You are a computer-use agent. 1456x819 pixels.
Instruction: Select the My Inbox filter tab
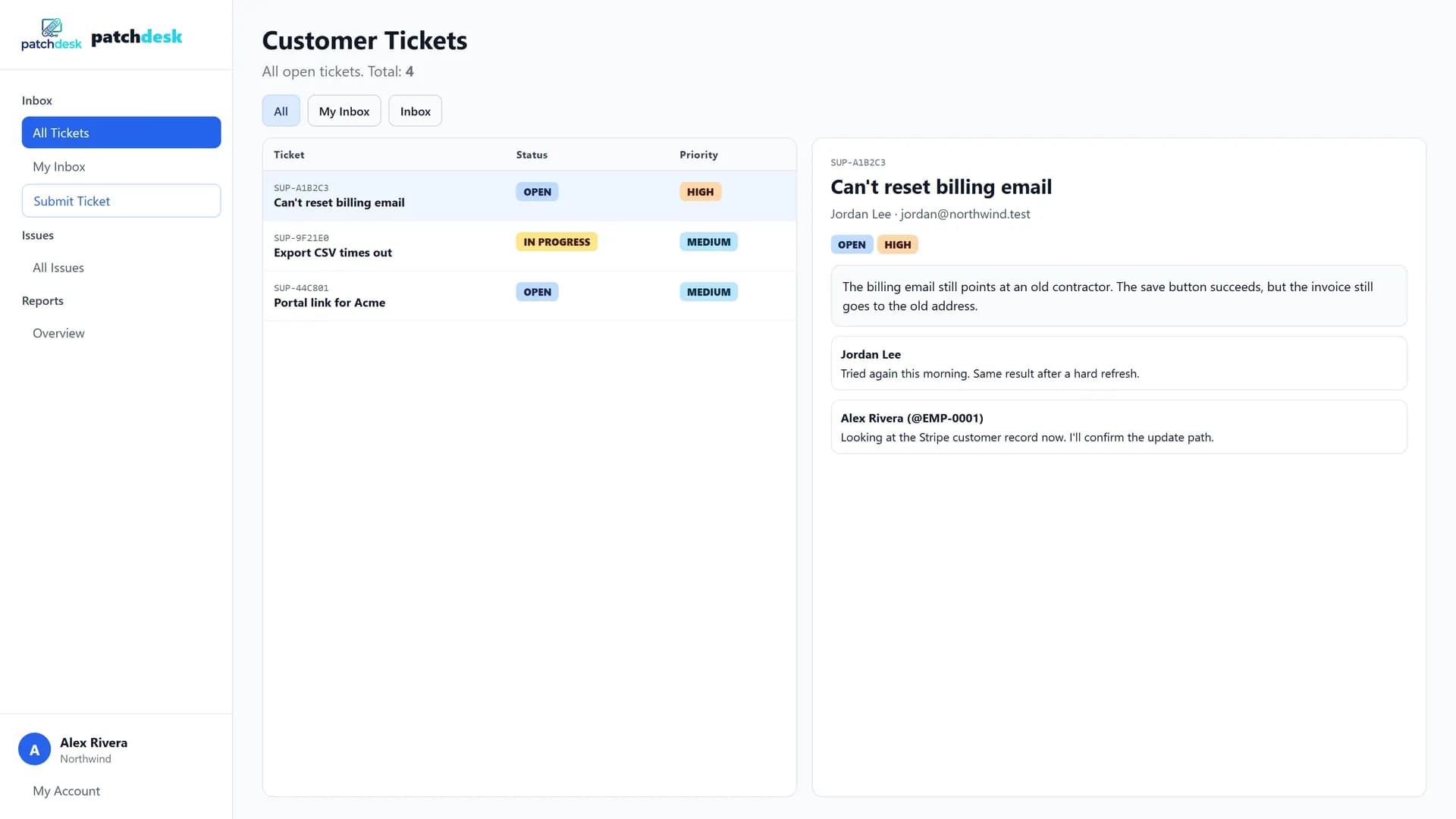pos(344,111)
